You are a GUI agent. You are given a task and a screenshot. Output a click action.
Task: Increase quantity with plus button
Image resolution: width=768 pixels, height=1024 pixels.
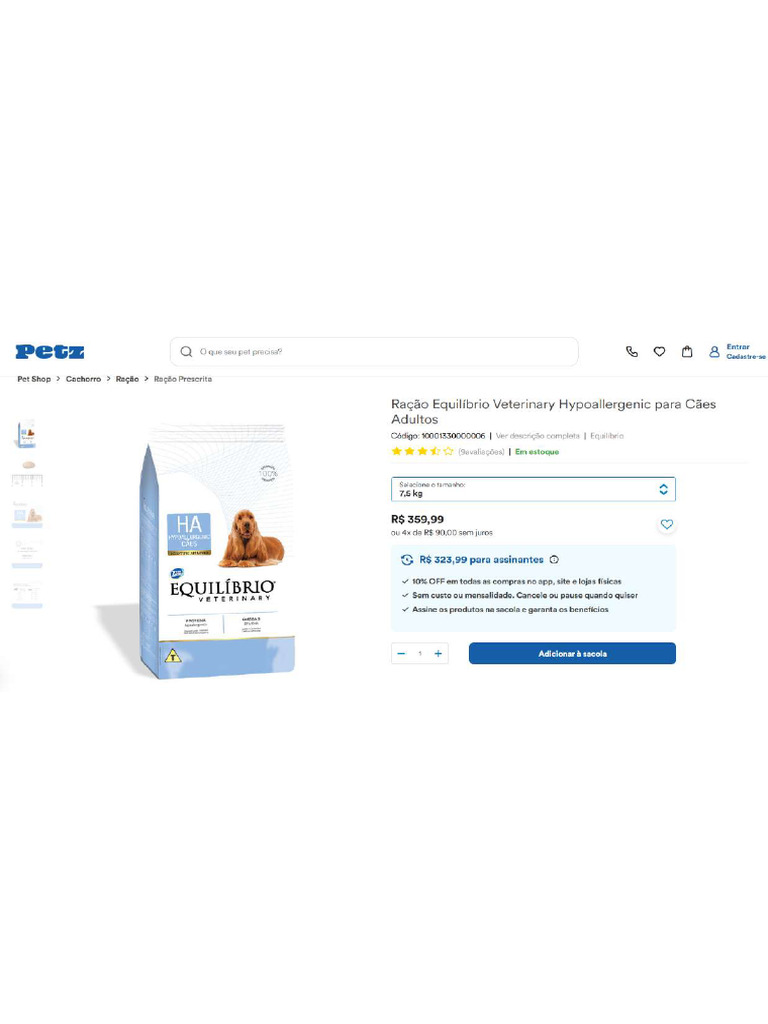438,653
